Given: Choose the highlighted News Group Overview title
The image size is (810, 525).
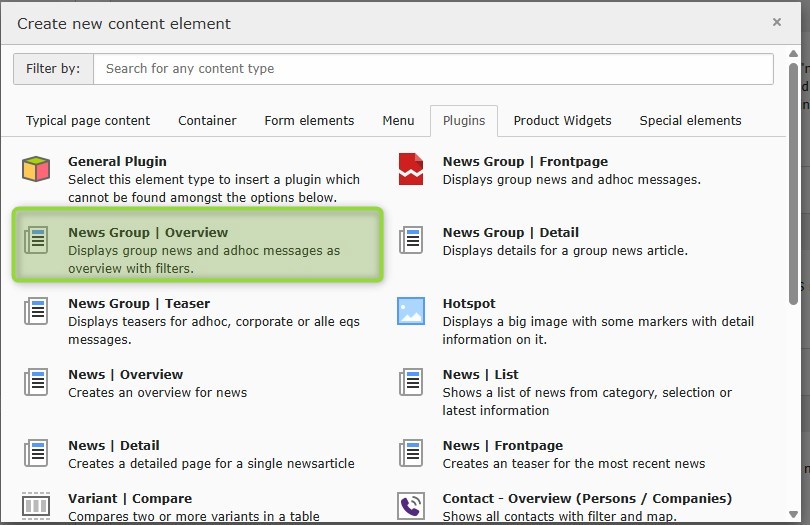Looking at the screenshot, I should tap(148, 232).
